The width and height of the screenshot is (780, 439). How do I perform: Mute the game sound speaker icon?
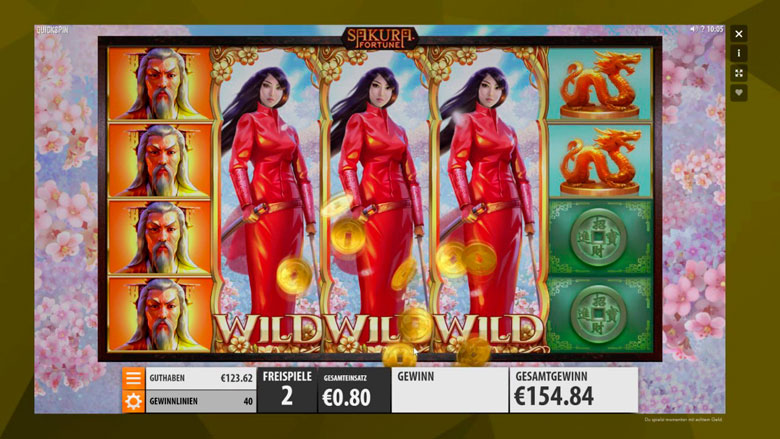693,29
